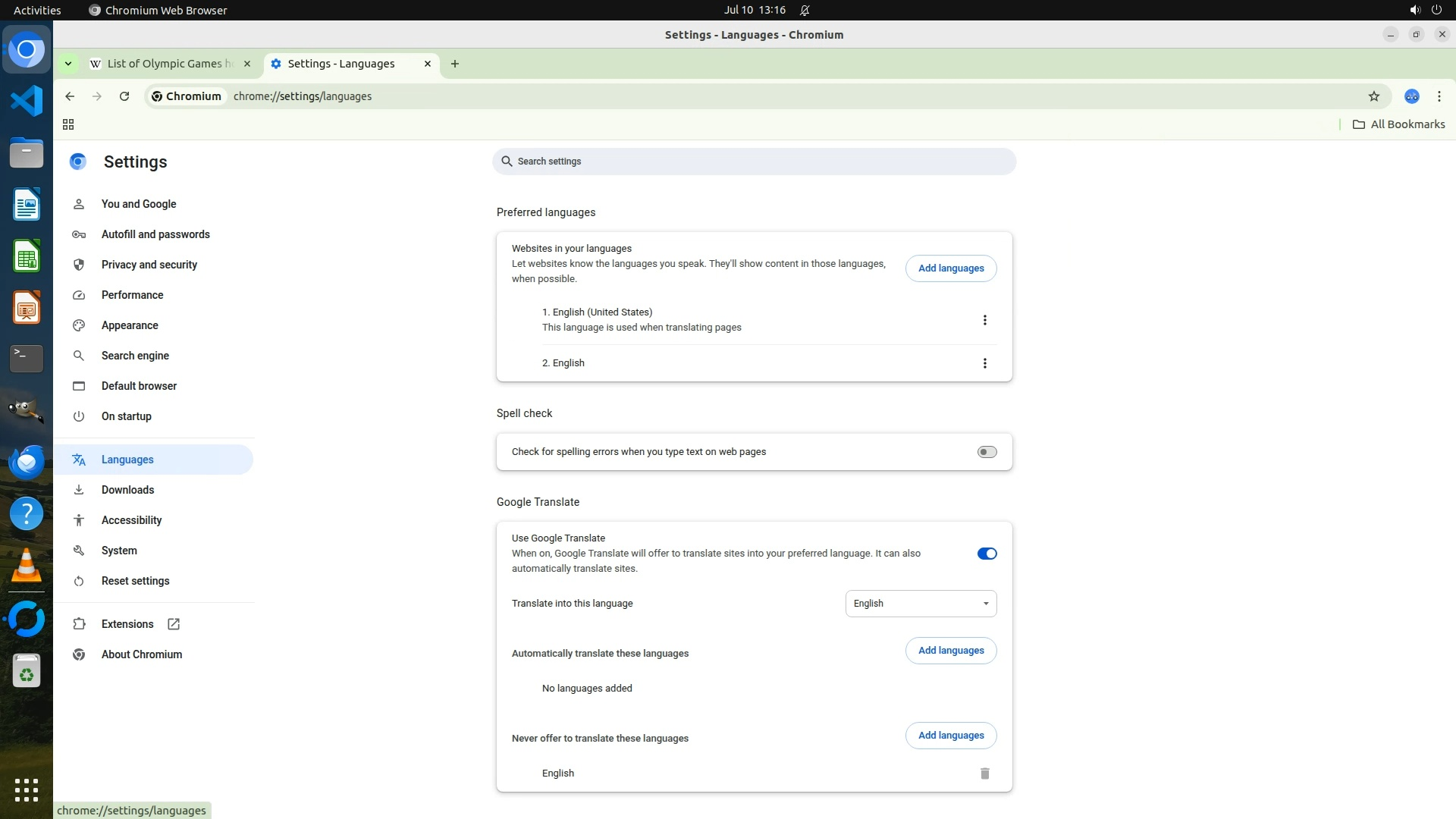This screenshot has height=819, width=1456.
Task: Open Chromium three-dot main menu
Action: [1439, 96]
